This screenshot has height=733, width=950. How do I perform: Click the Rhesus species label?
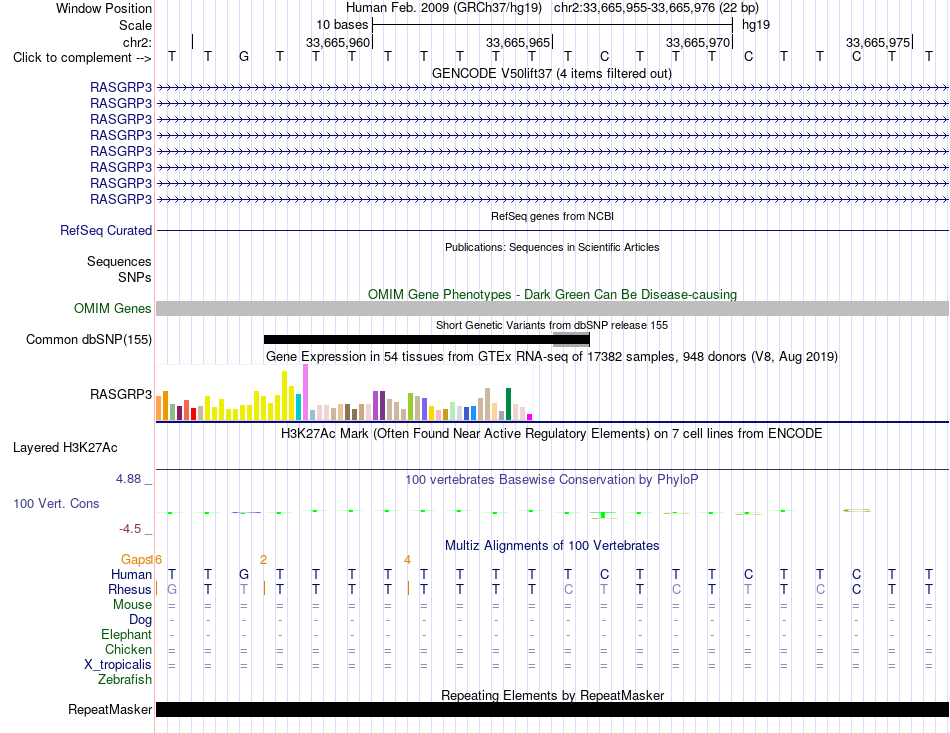click(130, 589)
